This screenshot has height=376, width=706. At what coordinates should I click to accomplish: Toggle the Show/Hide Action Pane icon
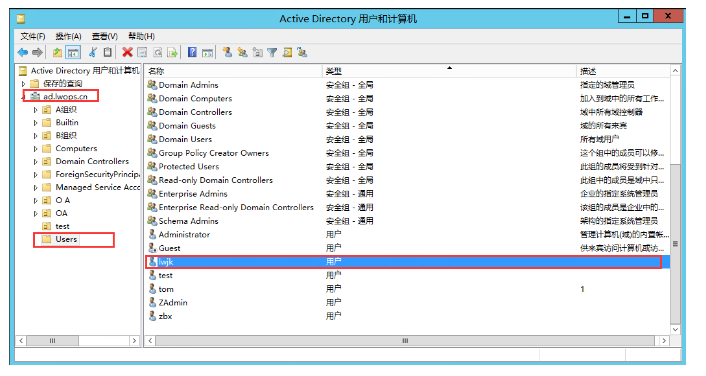tap(207, 53)
